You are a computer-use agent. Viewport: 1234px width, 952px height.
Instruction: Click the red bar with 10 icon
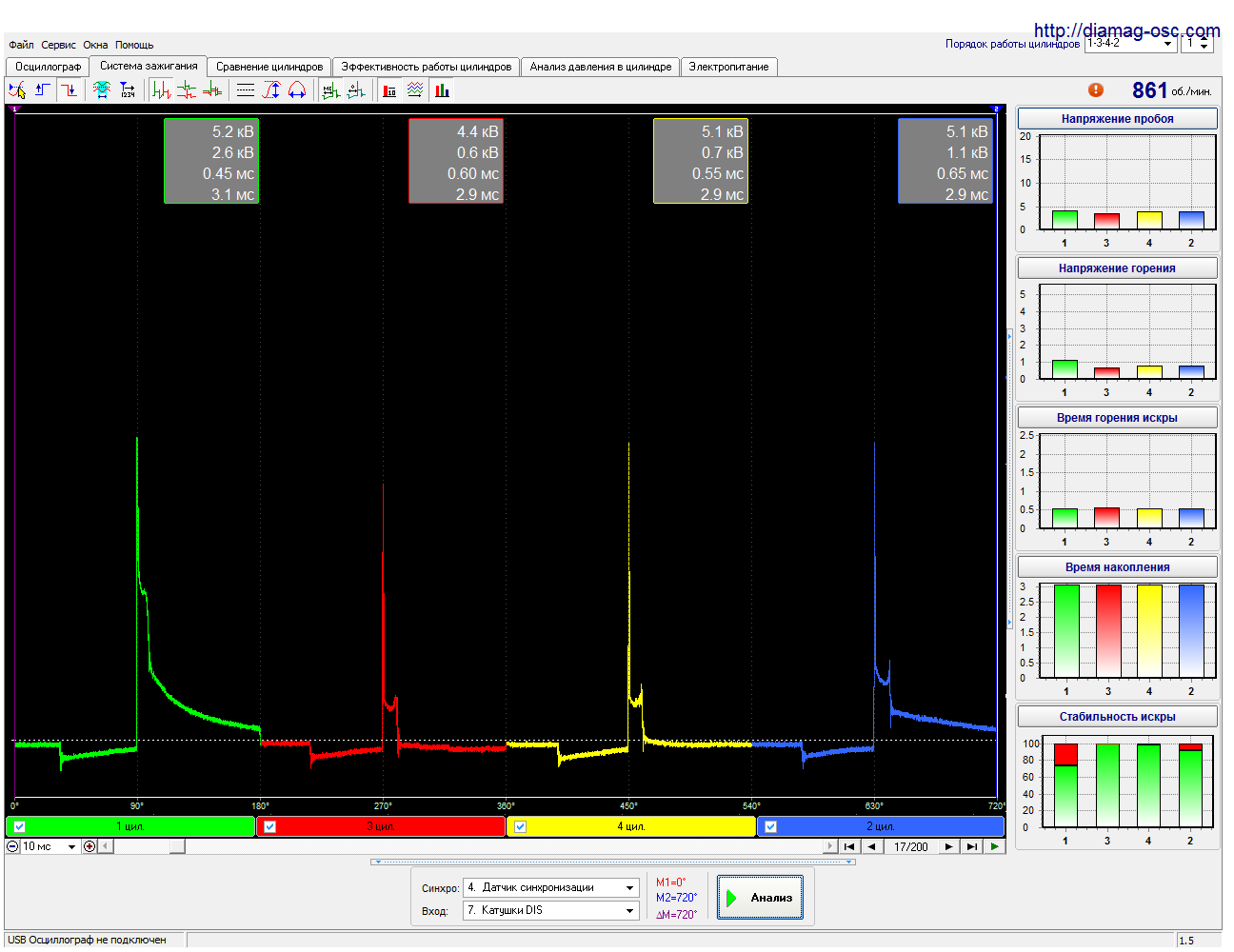pos(389,90)
